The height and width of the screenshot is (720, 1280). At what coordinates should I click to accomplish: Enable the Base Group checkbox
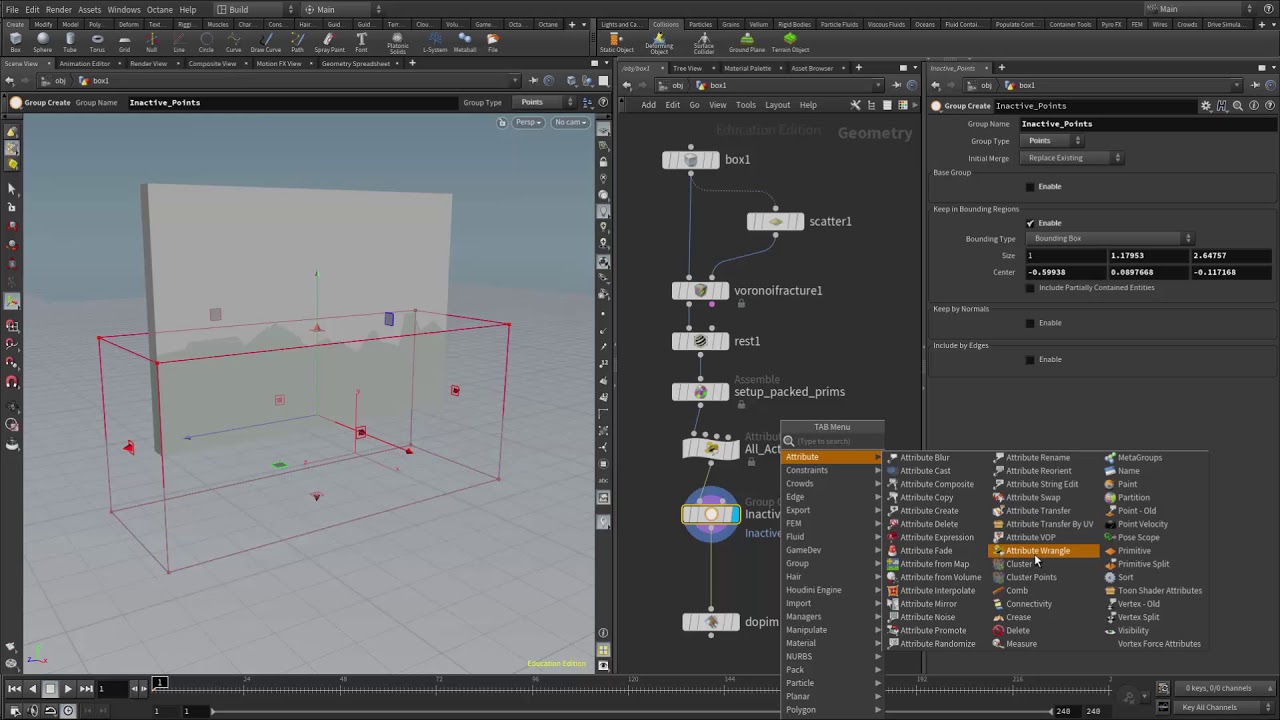(1030, 187)
